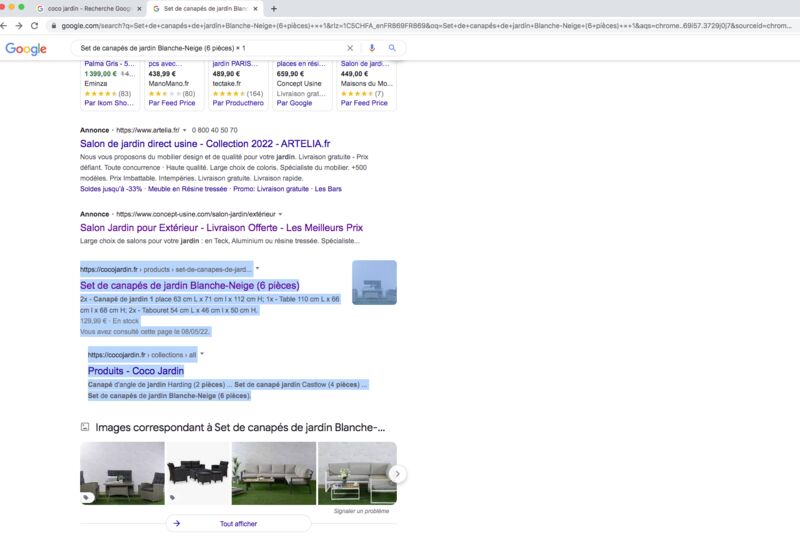Click 'Par Google' attribution link

[x=294, y=103]
